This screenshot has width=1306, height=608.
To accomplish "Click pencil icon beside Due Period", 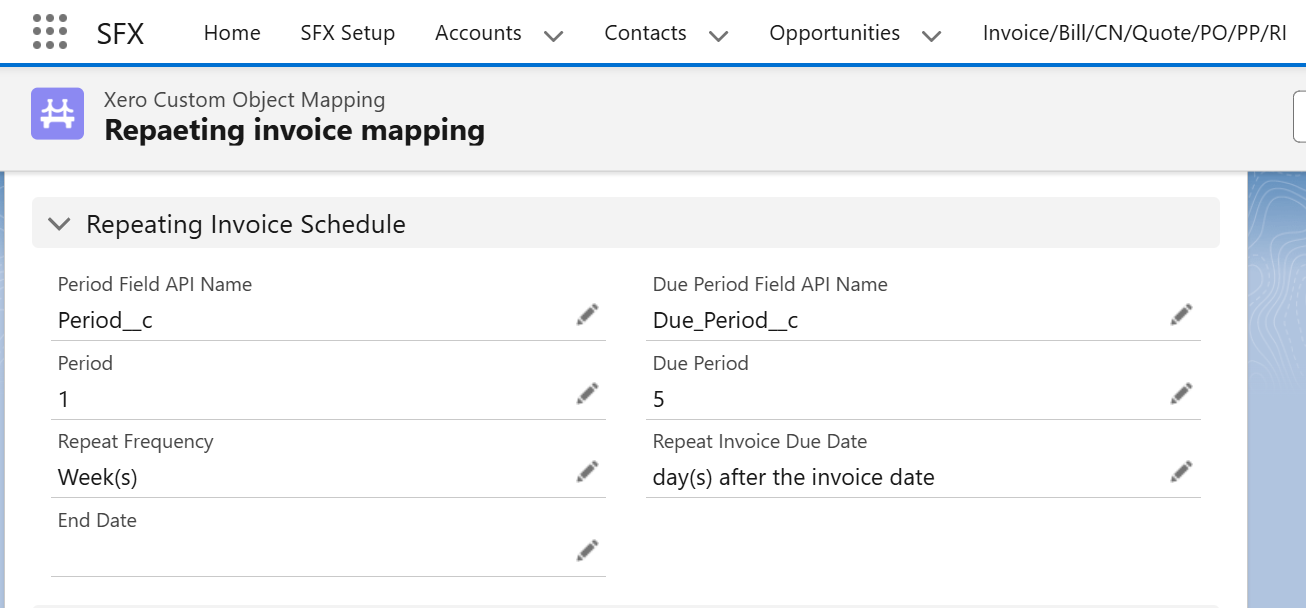I will [x=1181, y=394].
